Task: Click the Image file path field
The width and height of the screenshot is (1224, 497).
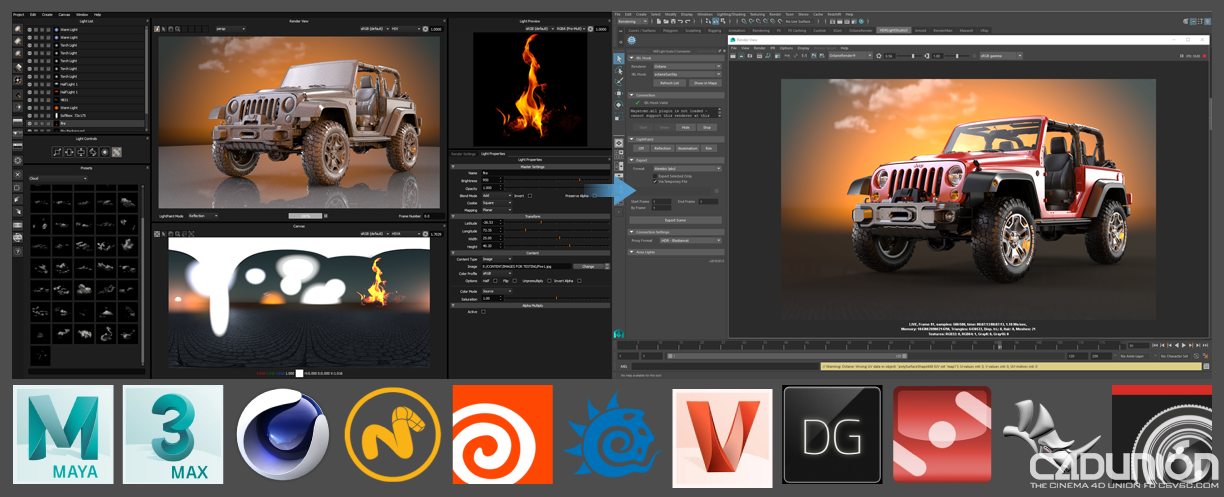Action: pyautogui.click(x=526, y=267)
